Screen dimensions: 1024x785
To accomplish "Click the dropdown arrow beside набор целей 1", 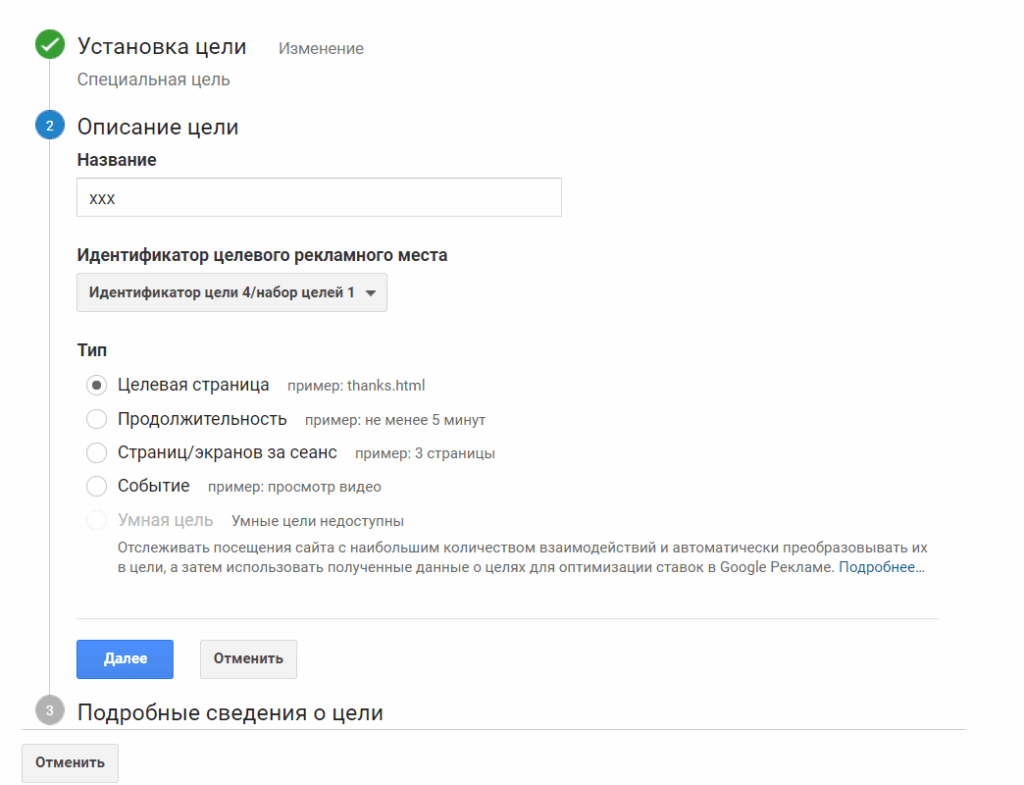I will [x=371, y=294].
